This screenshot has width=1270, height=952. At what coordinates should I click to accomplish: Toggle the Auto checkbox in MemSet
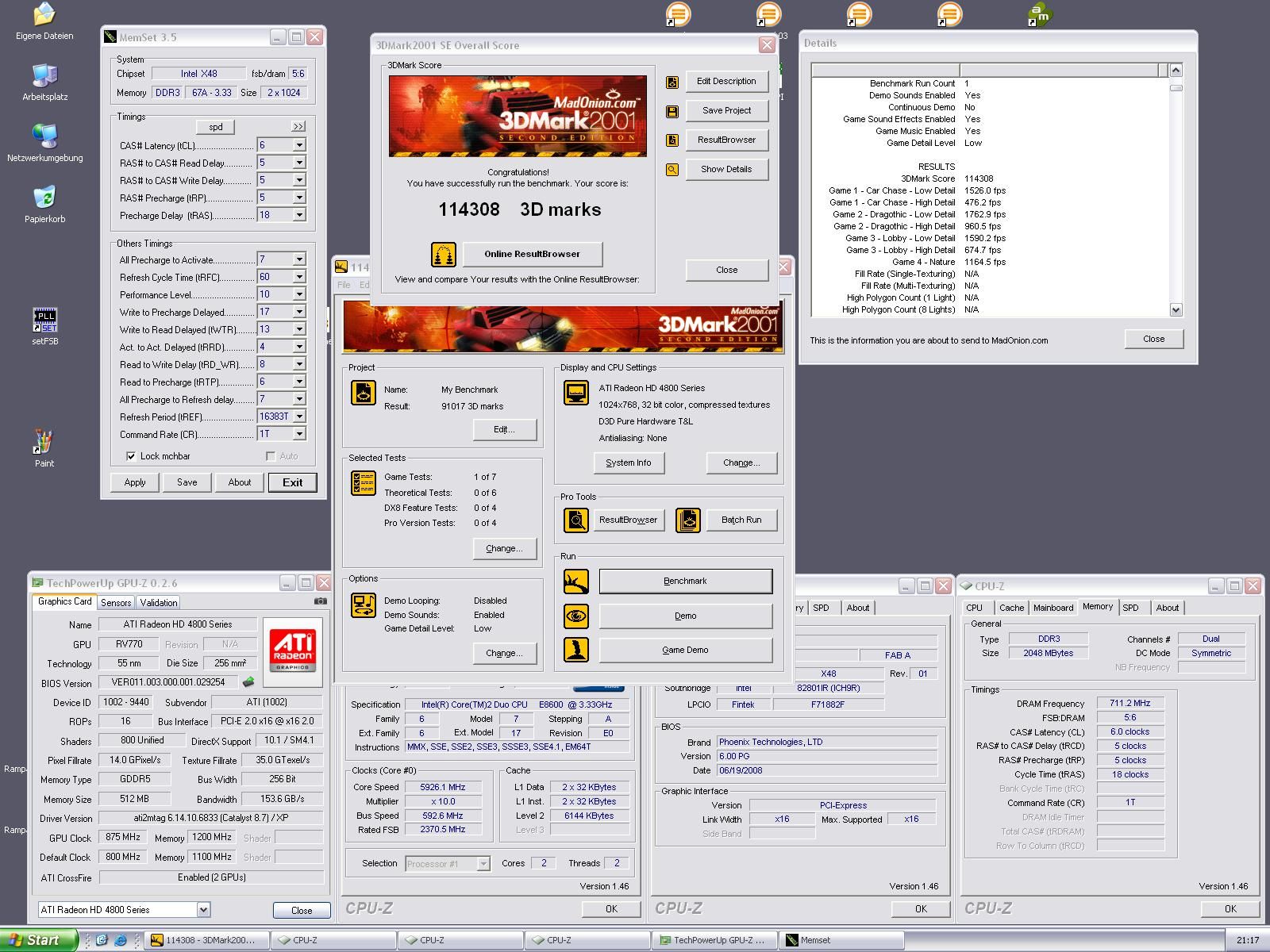pyautogui.click(x=271, y=456)
